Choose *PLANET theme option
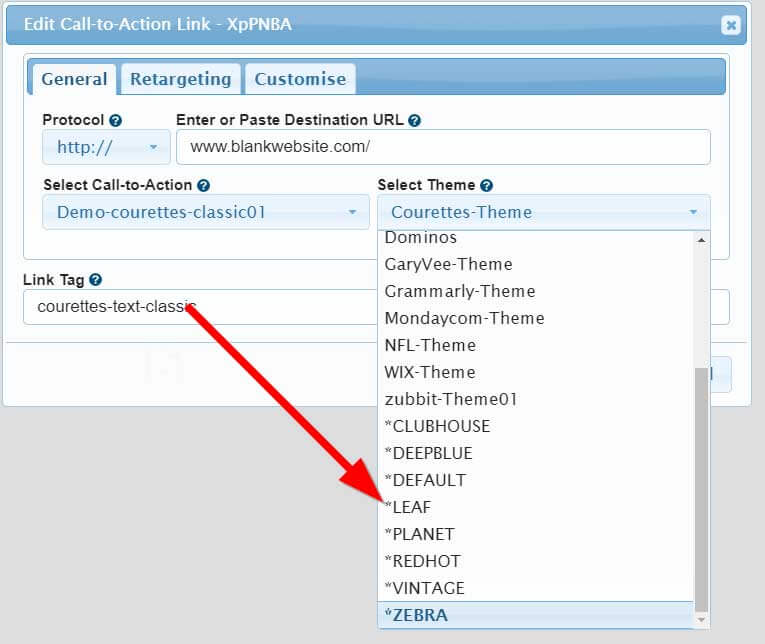 535,534
